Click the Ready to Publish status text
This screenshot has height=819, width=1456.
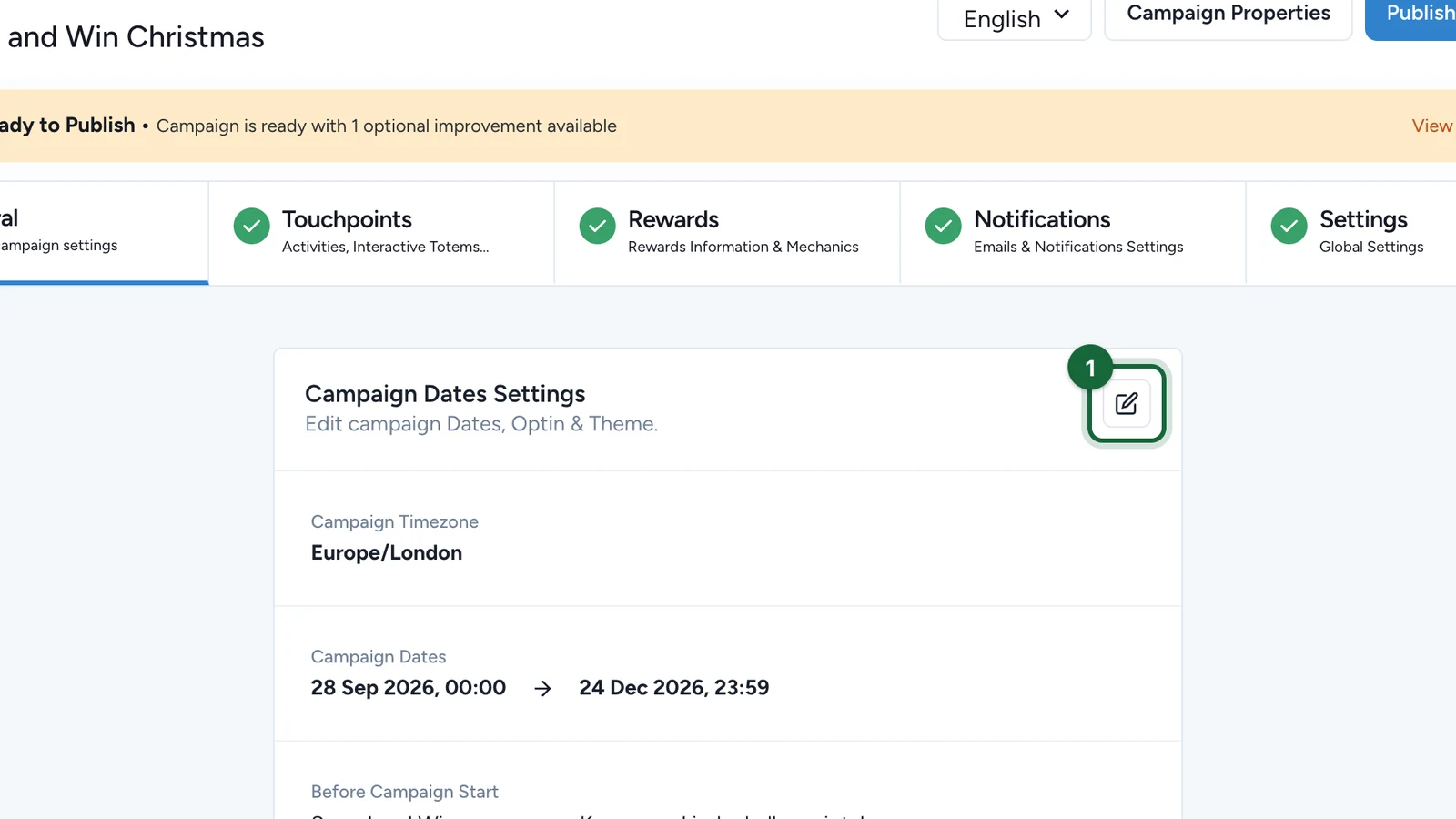[67, 126]
